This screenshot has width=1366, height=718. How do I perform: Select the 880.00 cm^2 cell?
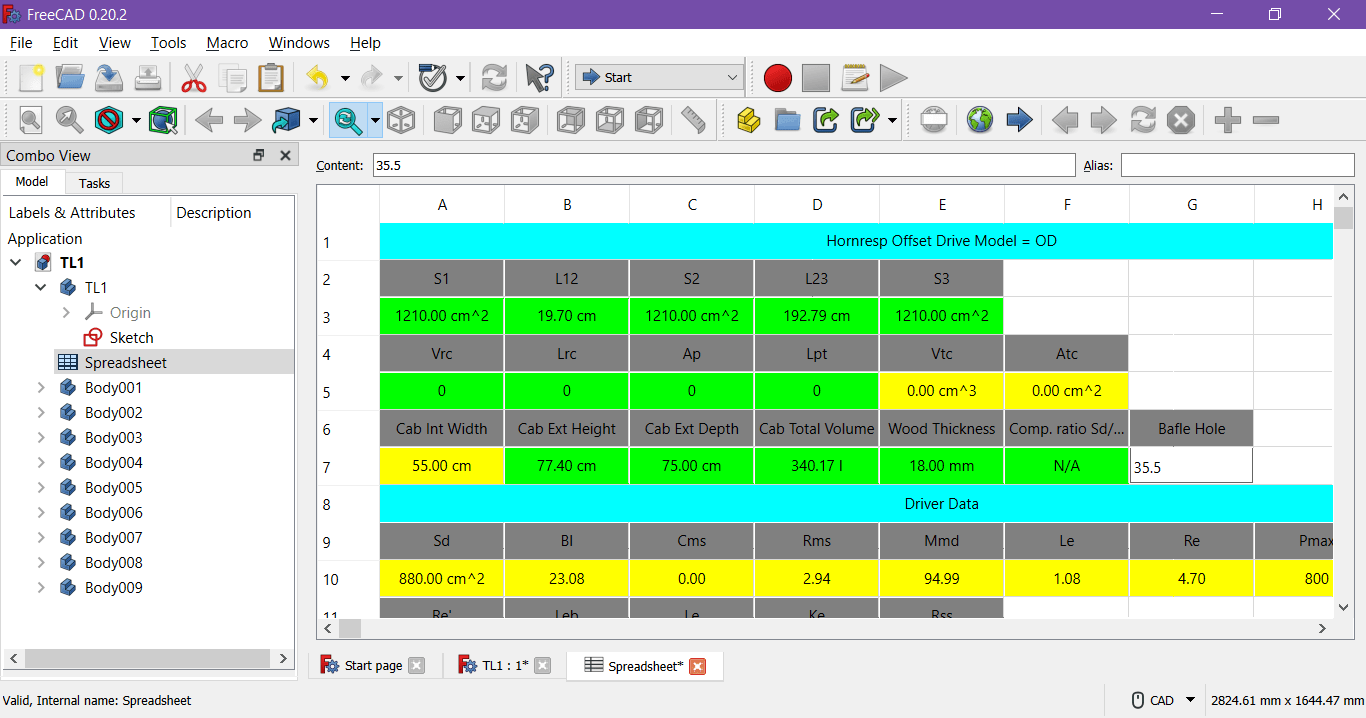click(442, 578)
